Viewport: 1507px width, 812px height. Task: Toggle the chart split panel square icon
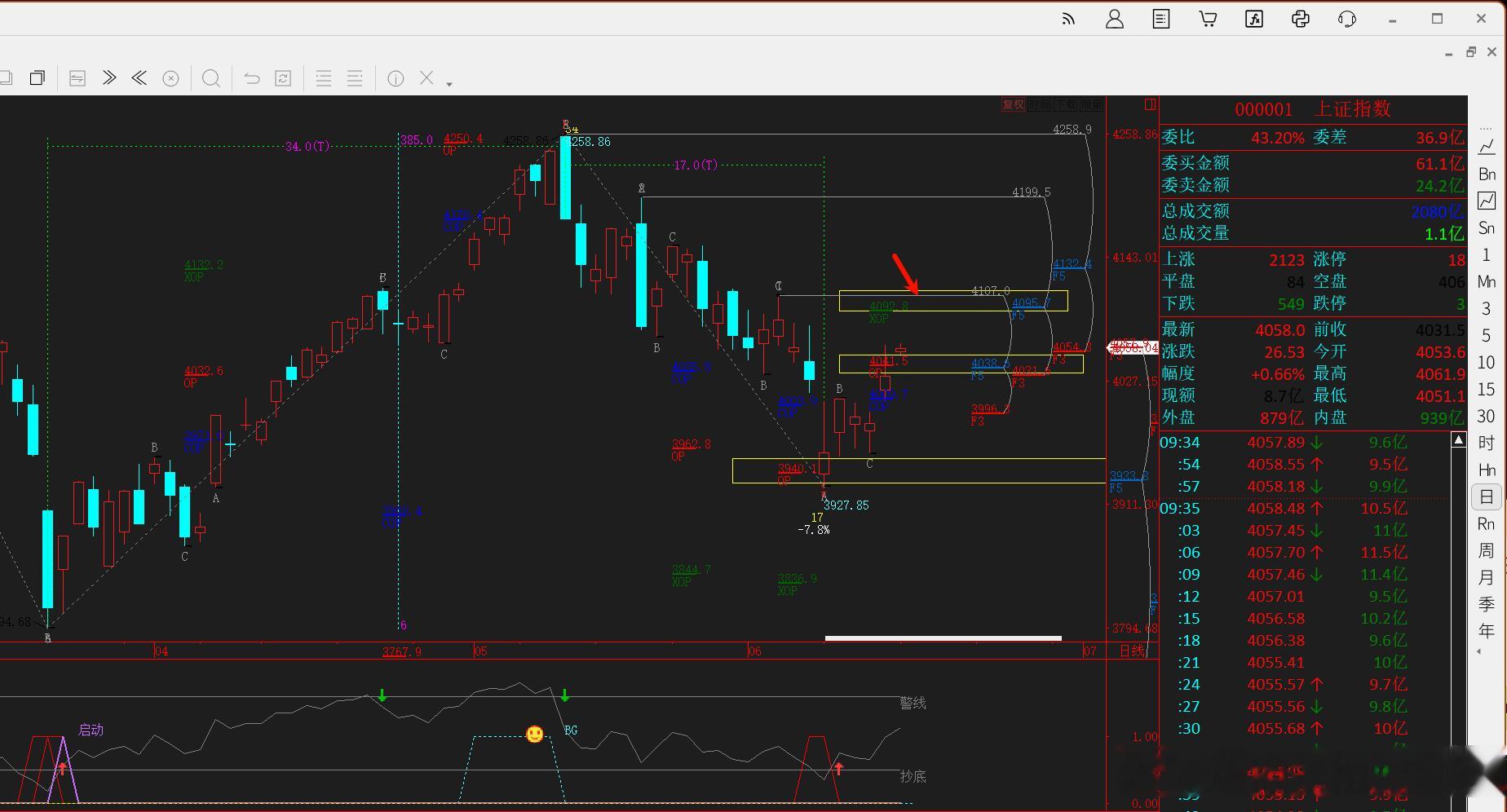tap(1150, 104)
